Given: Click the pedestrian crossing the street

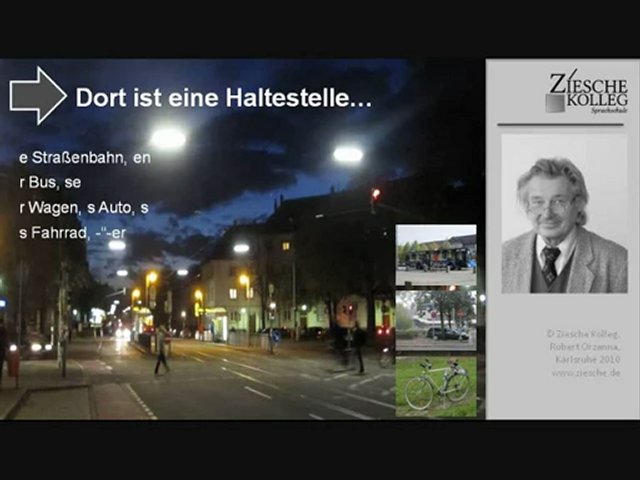Looking at the screenshot, I should [x=161, y=352].
